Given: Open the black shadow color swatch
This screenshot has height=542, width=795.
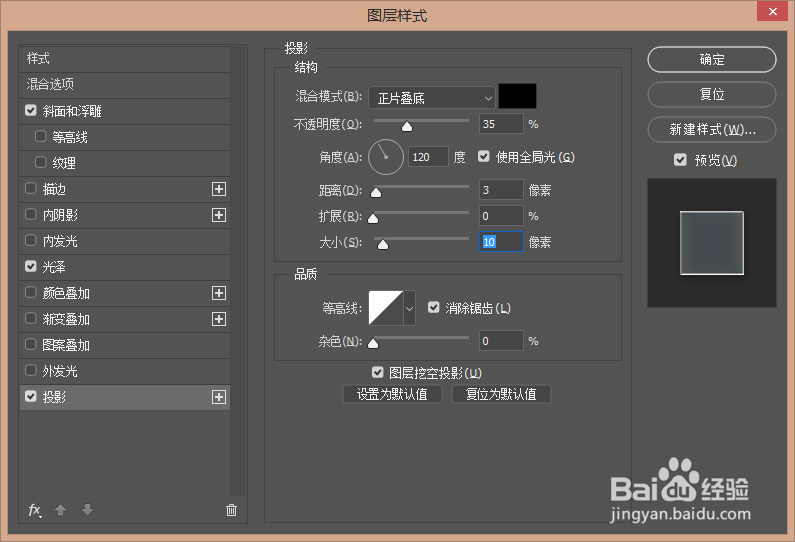Looking at the screenshot, I should (x=518, y=96).
